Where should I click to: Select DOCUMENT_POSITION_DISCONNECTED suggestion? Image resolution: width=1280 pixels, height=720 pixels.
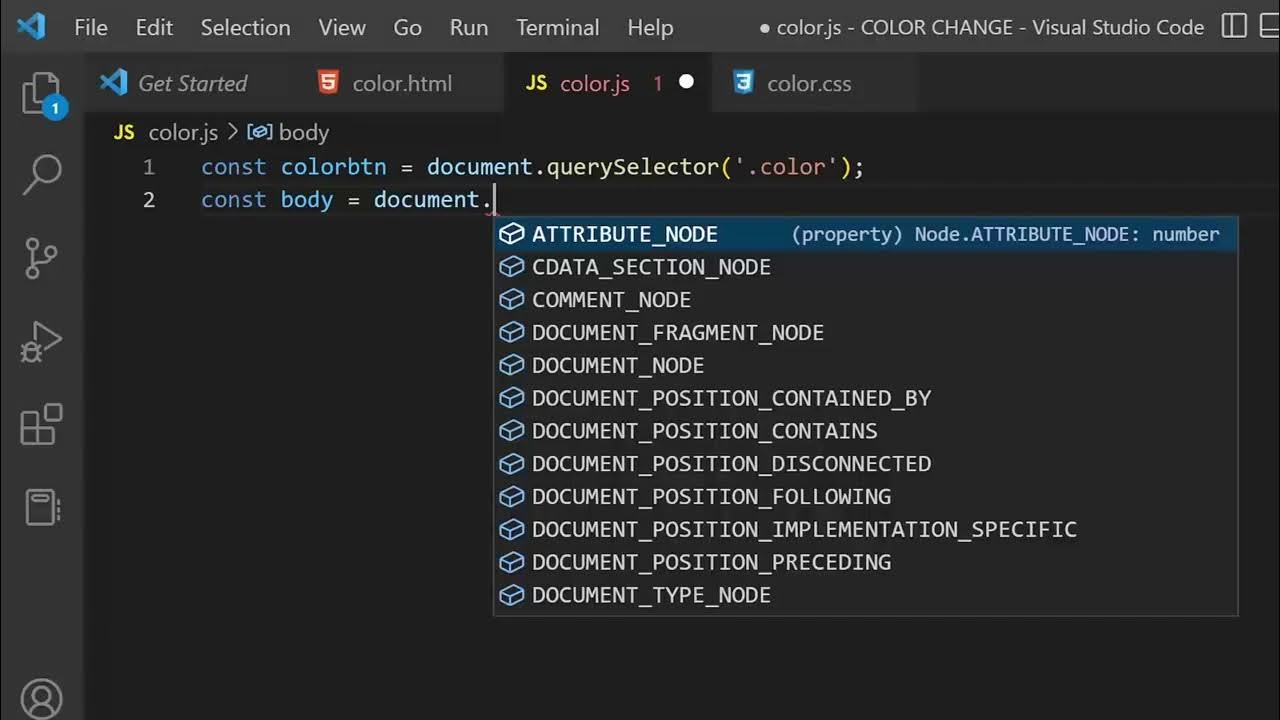(x=866, y=464)
